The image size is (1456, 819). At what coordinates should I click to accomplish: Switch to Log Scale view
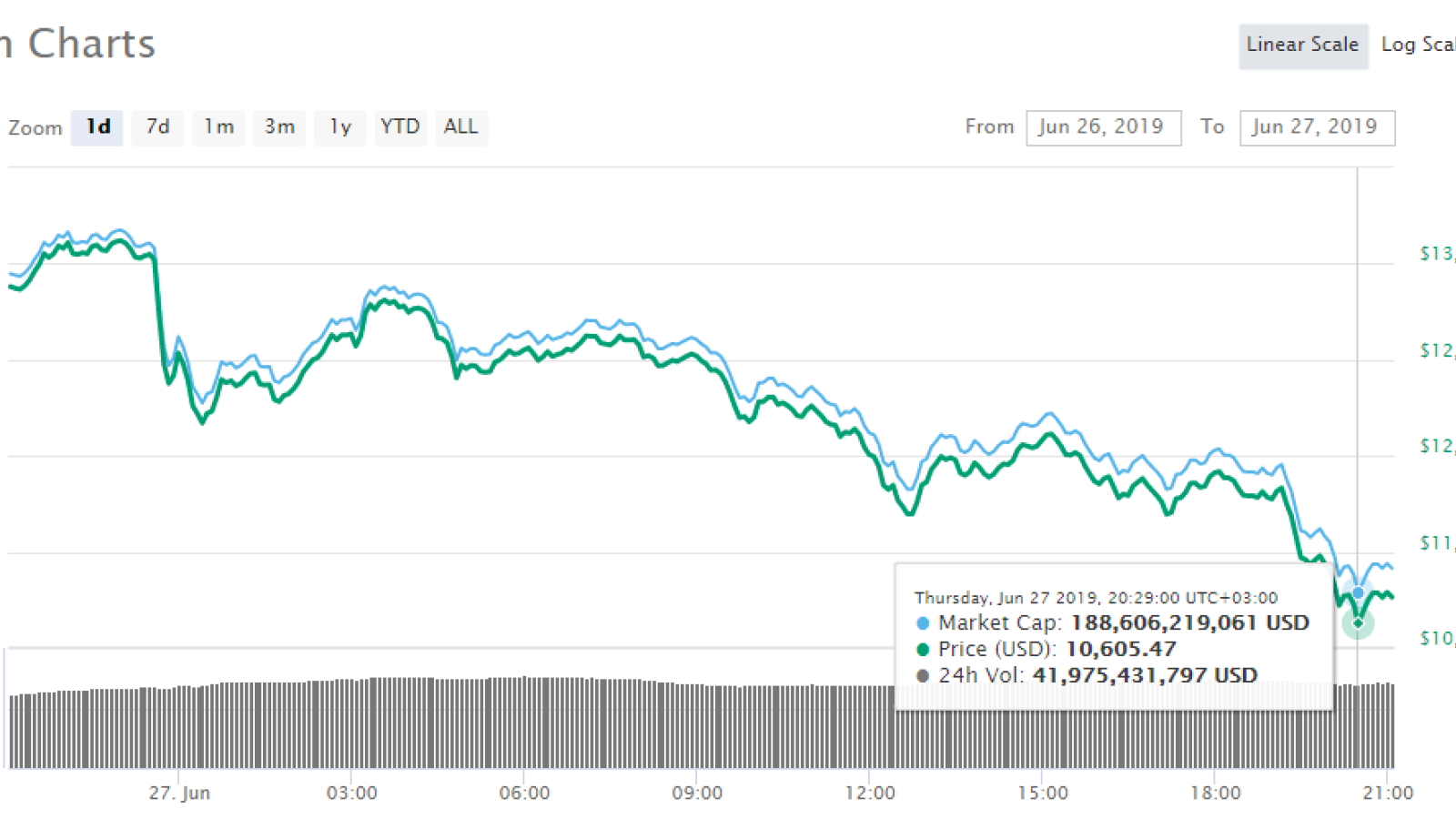pyautogui.click(x=1418, y=45)
